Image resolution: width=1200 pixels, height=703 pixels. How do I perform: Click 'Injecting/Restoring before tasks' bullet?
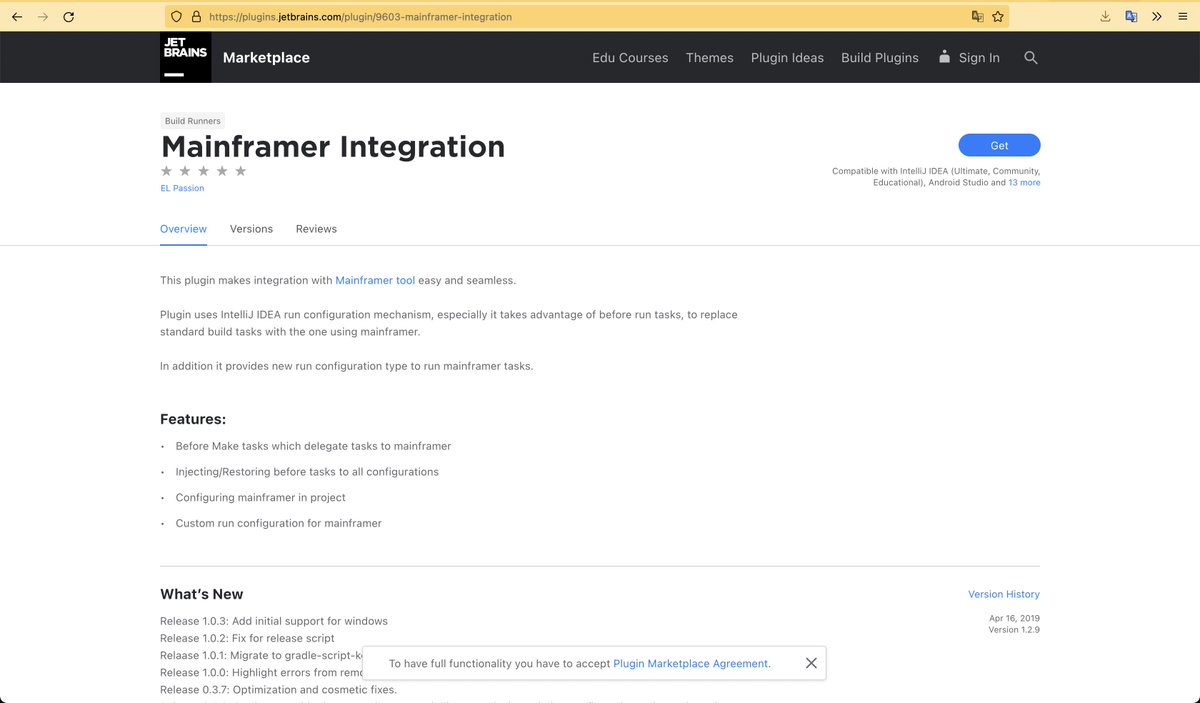point(307,472)
